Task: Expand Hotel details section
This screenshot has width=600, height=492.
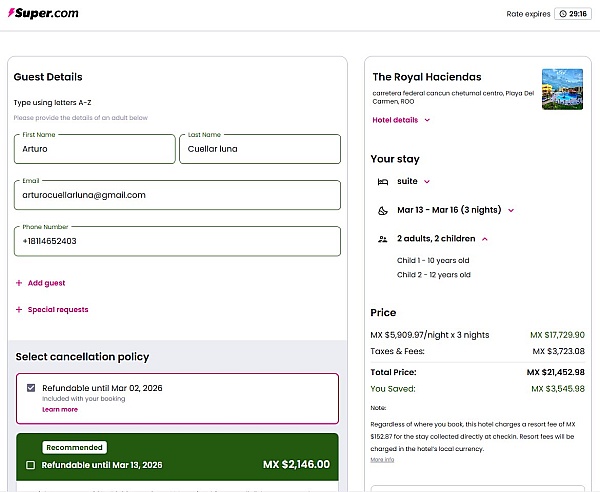Action: pyautogui.click(x=400, y=120)
